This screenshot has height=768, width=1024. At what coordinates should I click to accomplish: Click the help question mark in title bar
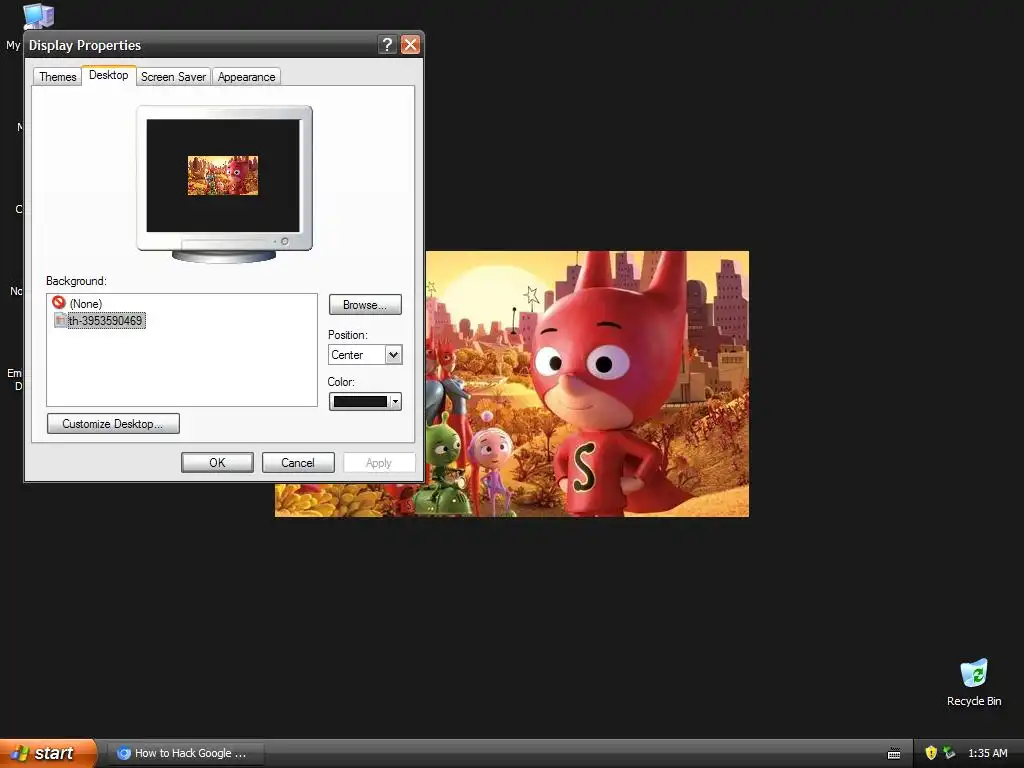387,44
